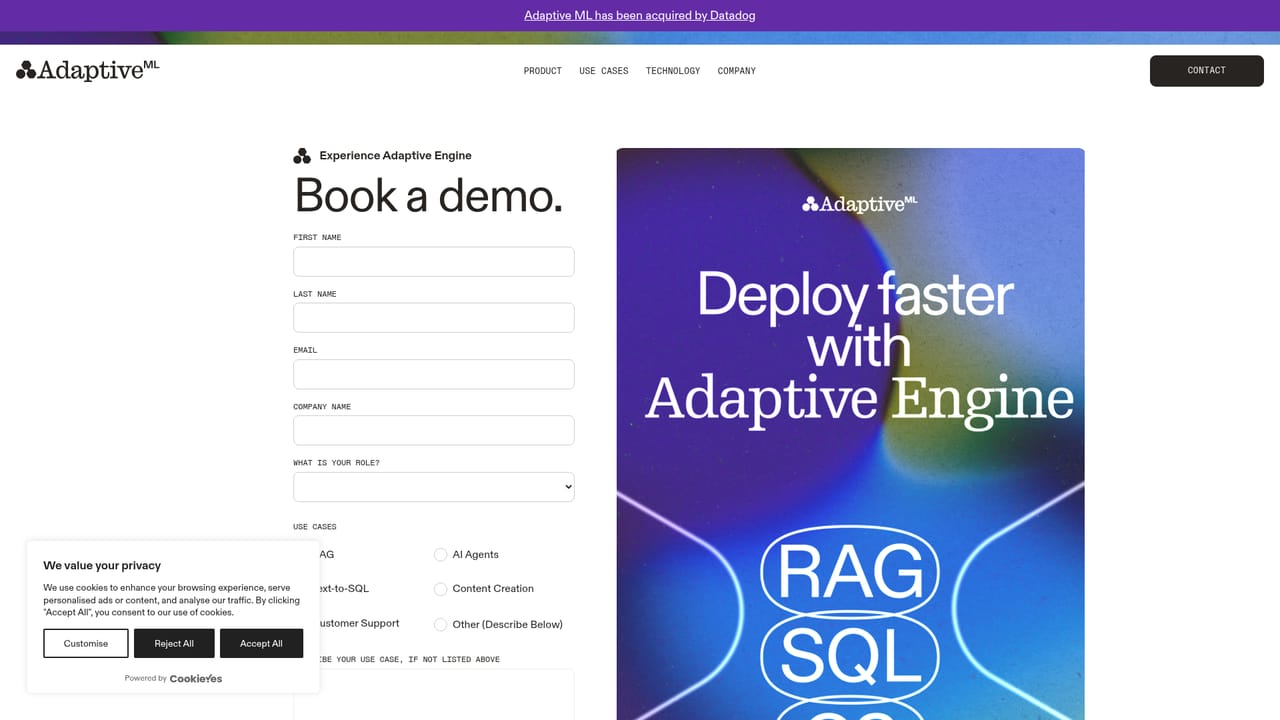This screenshot has height=720, width=1280.
Task: Open the Company menu
Action: click(x=737, y=71)
